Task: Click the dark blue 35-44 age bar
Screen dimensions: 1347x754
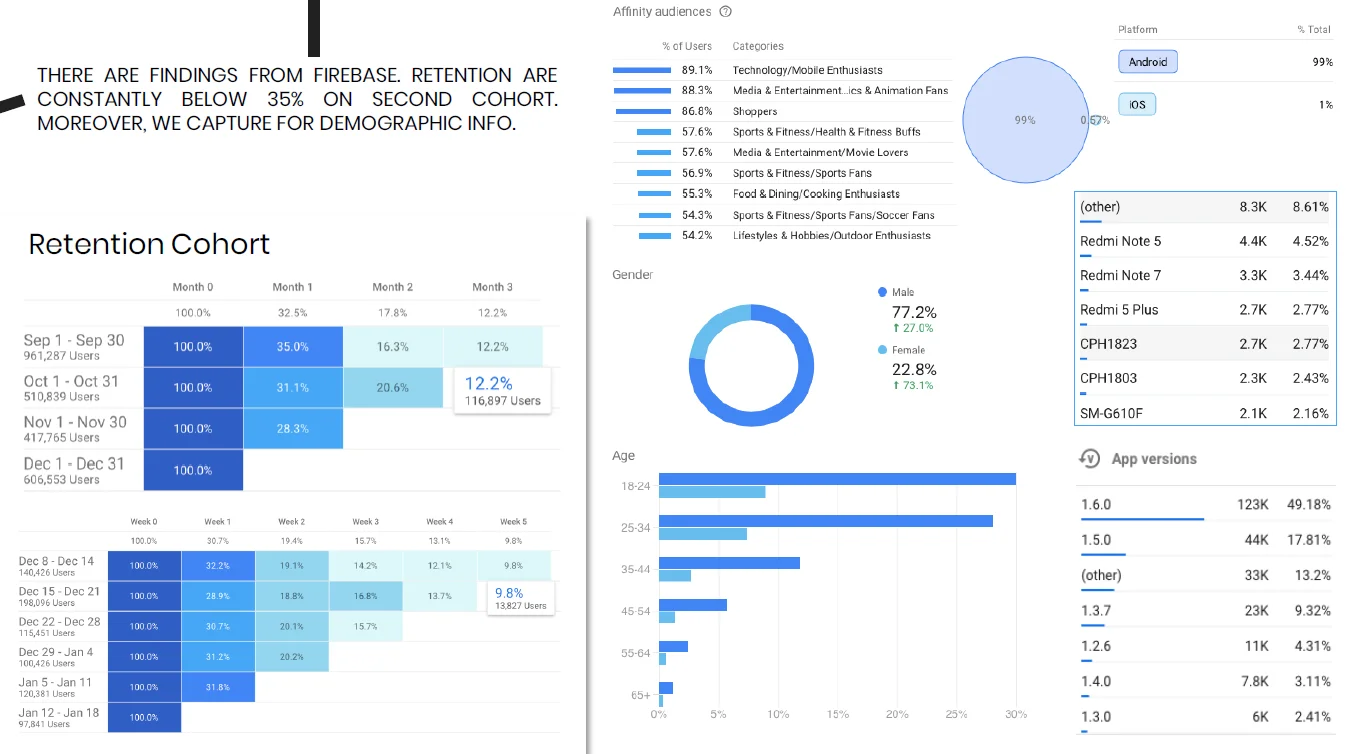Action: pyautogui.click(x=729, y=563)
